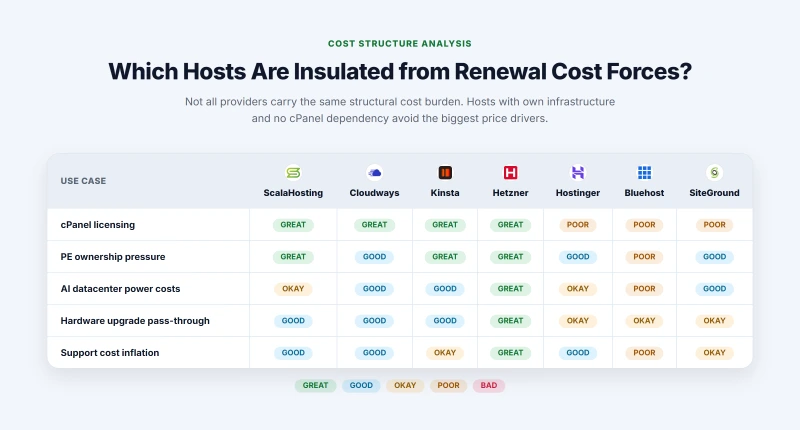Click Kinsta's cPanel licensing GREAT badge
The image size is (800, 430).
point(445,225)
